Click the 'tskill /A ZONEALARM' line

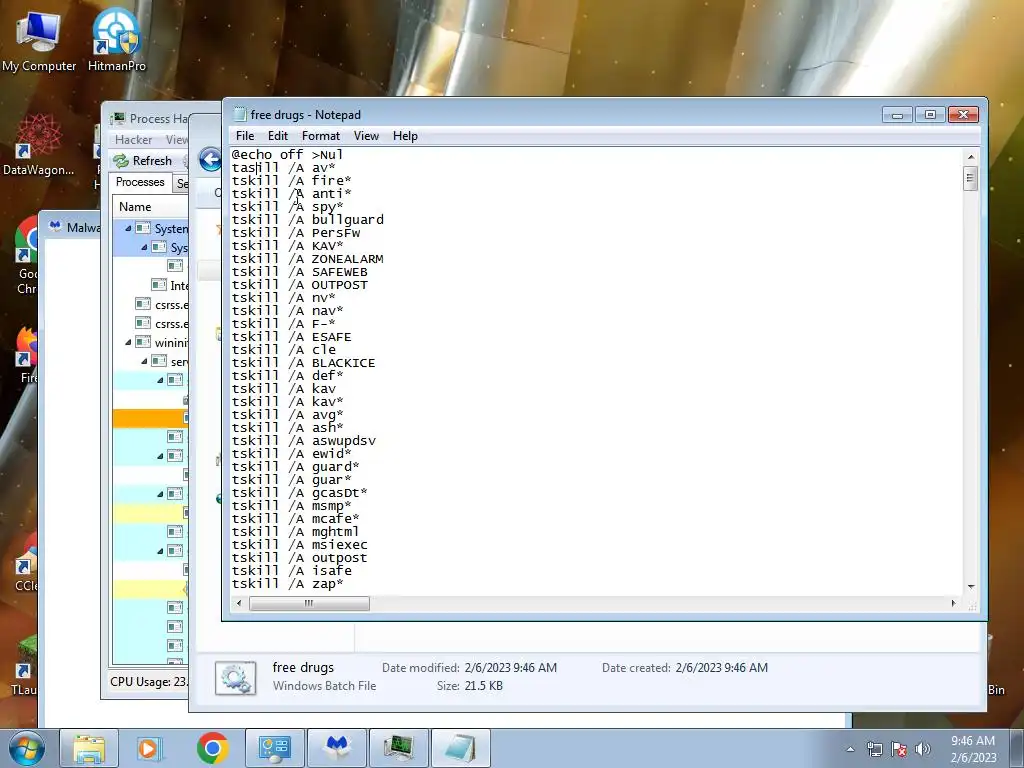pos(308,259)
